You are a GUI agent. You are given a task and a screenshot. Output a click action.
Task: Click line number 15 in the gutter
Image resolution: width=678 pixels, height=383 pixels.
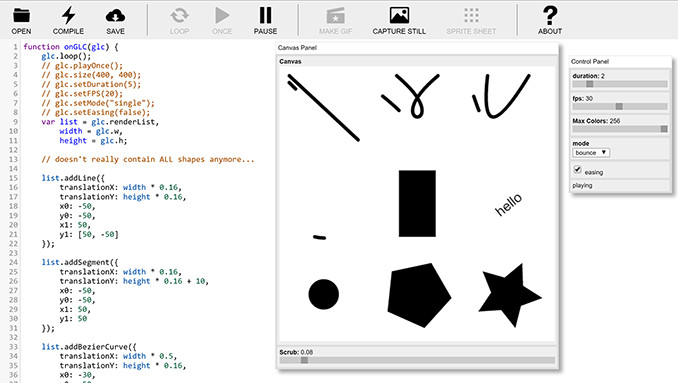coord(13,178)
